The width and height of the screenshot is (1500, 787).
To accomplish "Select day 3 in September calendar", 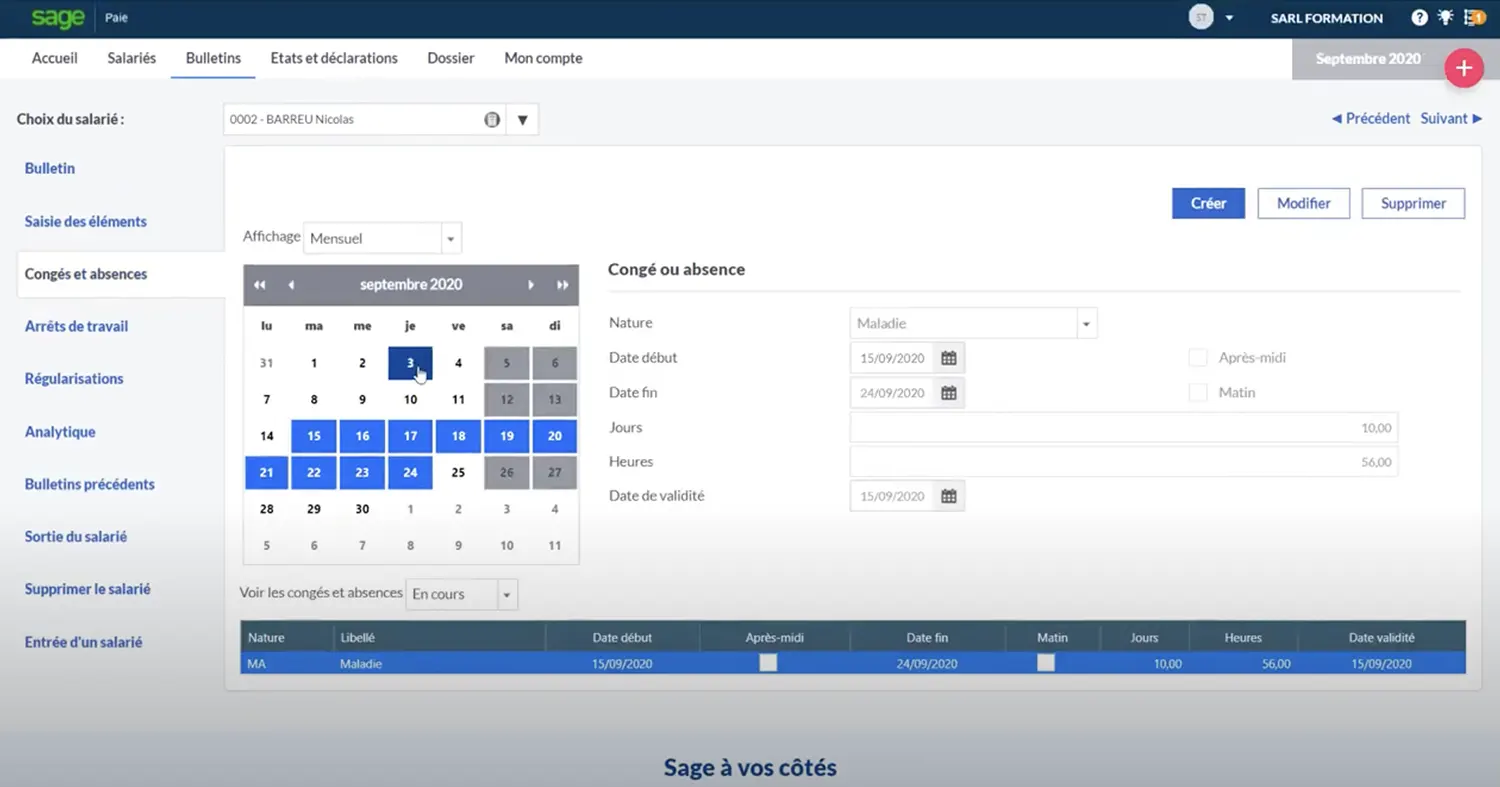I will point(410,363).
